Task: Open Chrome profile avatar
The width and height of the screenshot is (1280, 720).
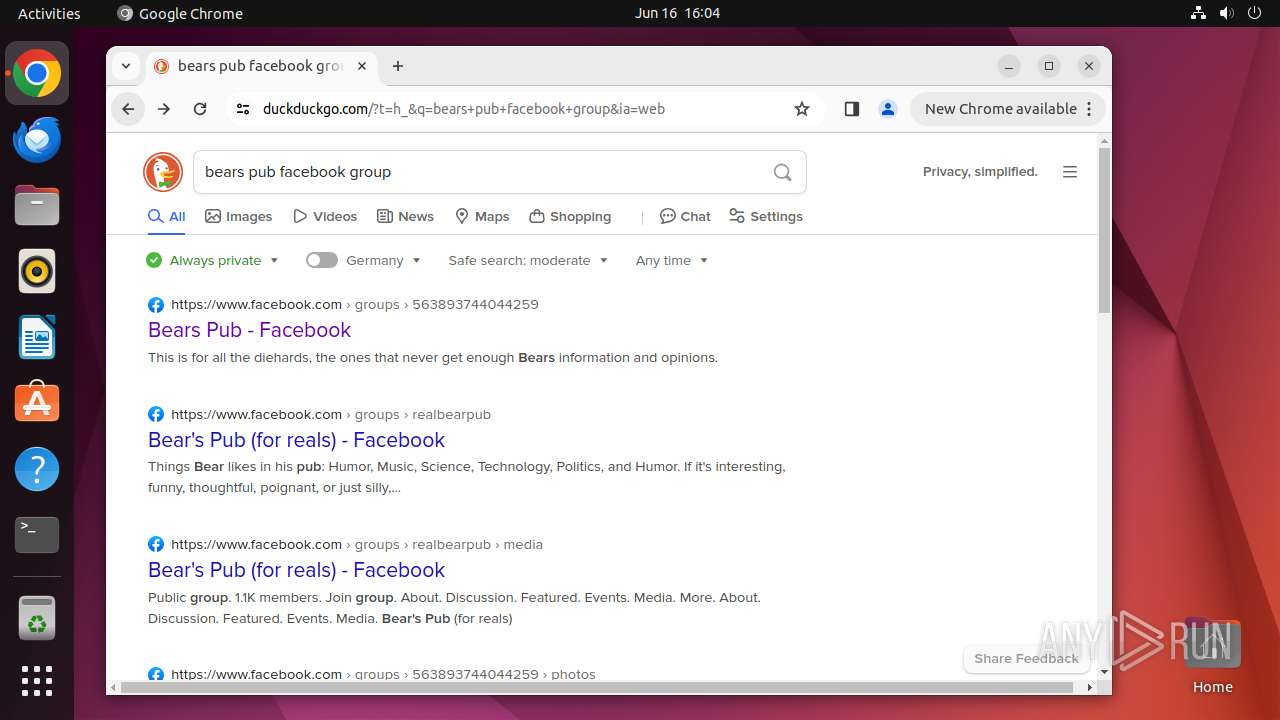Action: 888,109
